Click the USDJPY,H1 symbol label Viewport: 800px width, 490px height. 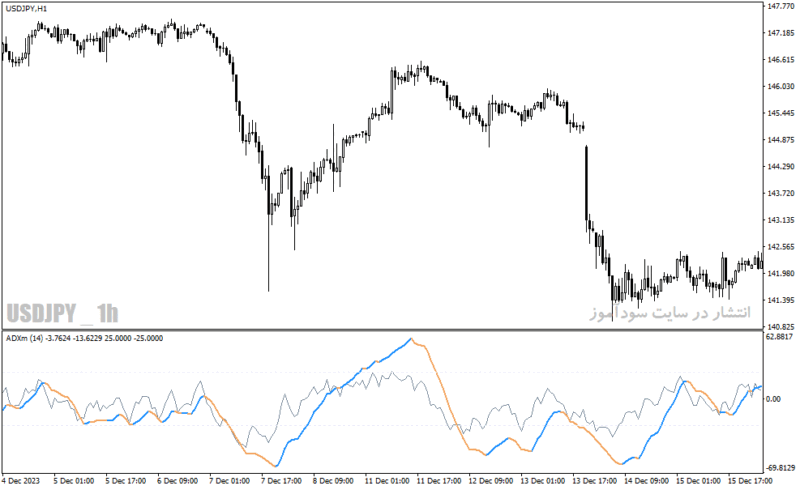(27, 9)
